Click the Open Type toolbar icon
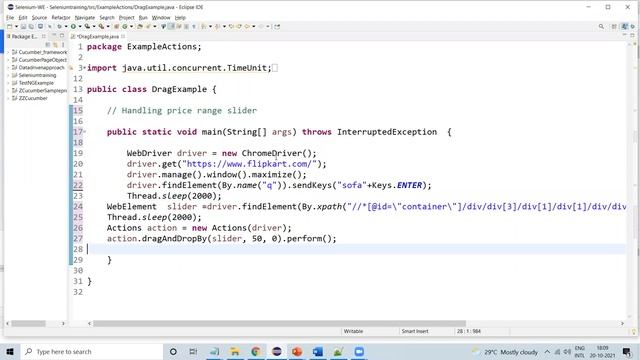The height and width of the screenshot is (360, 640). coord(140,27)
